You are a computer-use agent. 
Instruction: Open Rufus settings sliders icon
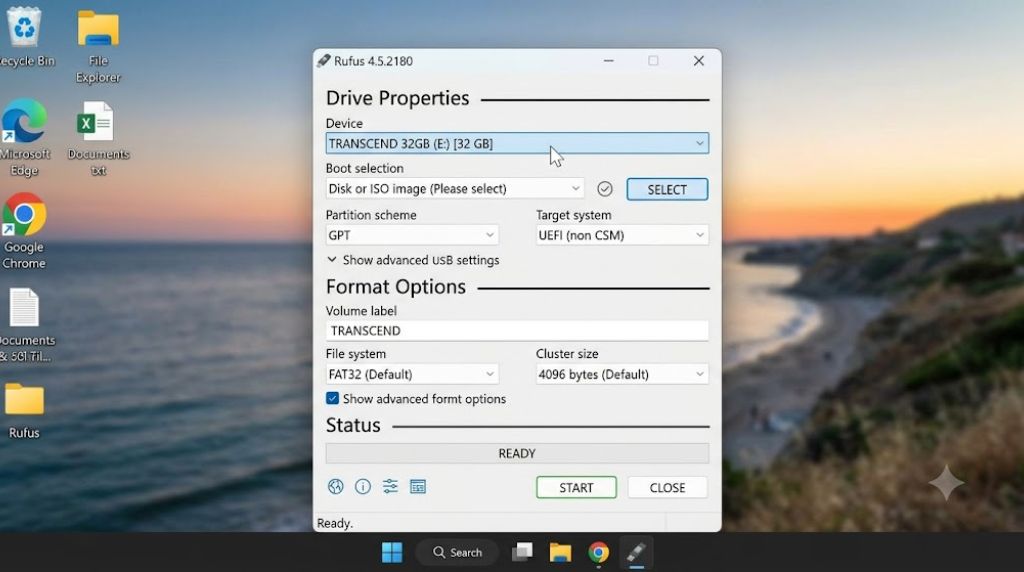coord(390,486)
